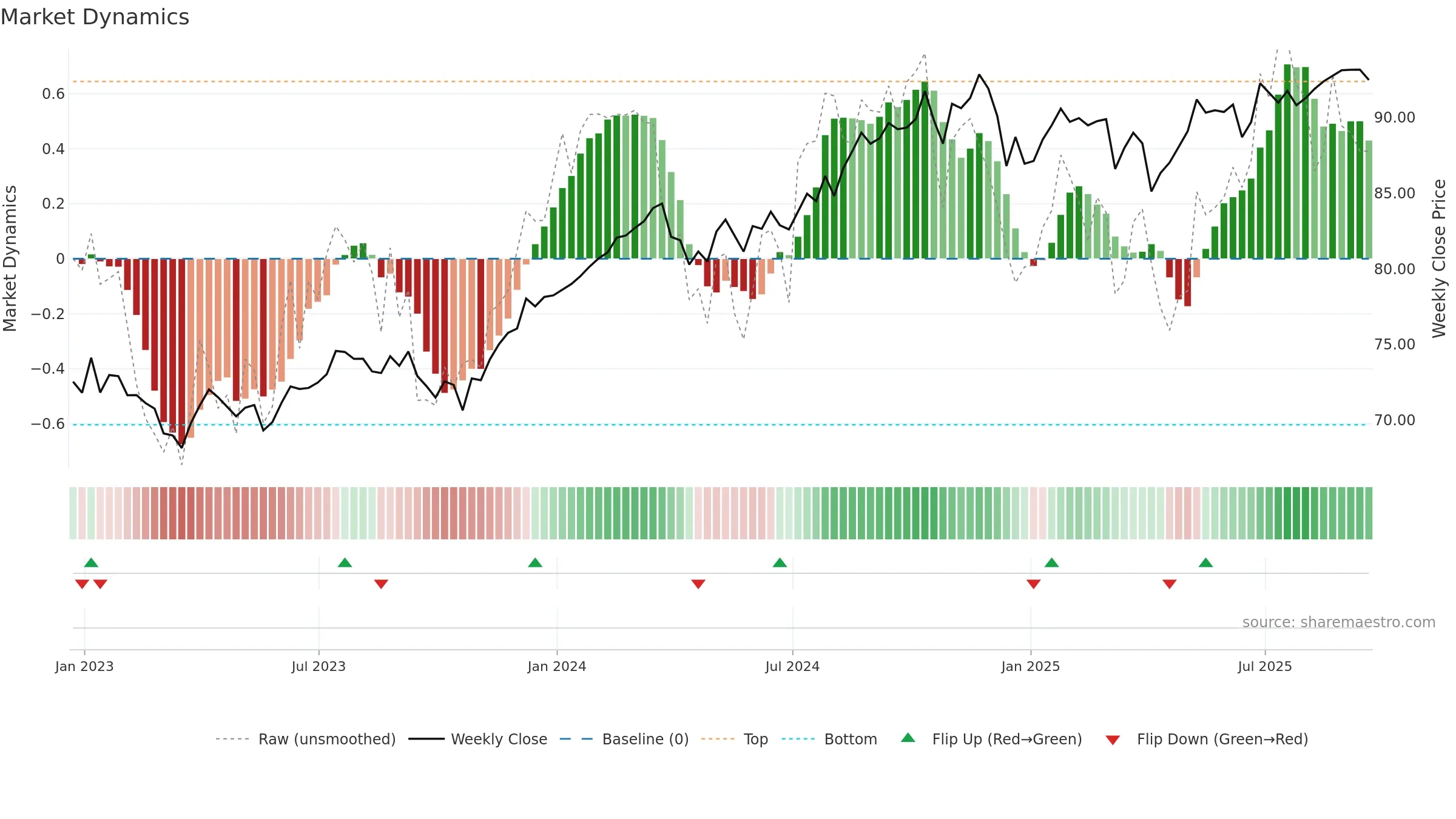Click the Market Dynamics chart title
Viewport: 1456px width, 819px height.
coord(95,17)
